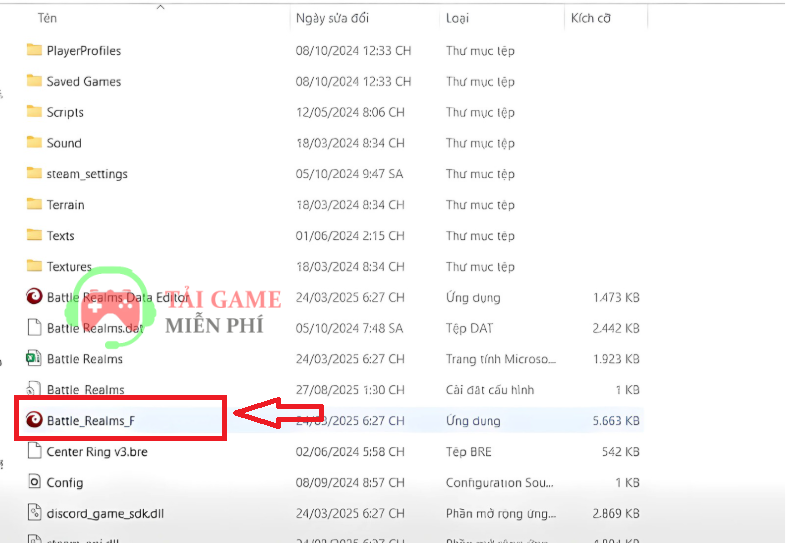Click the Excel icon of the Battle Realms spreadsheet

(34, 358)
